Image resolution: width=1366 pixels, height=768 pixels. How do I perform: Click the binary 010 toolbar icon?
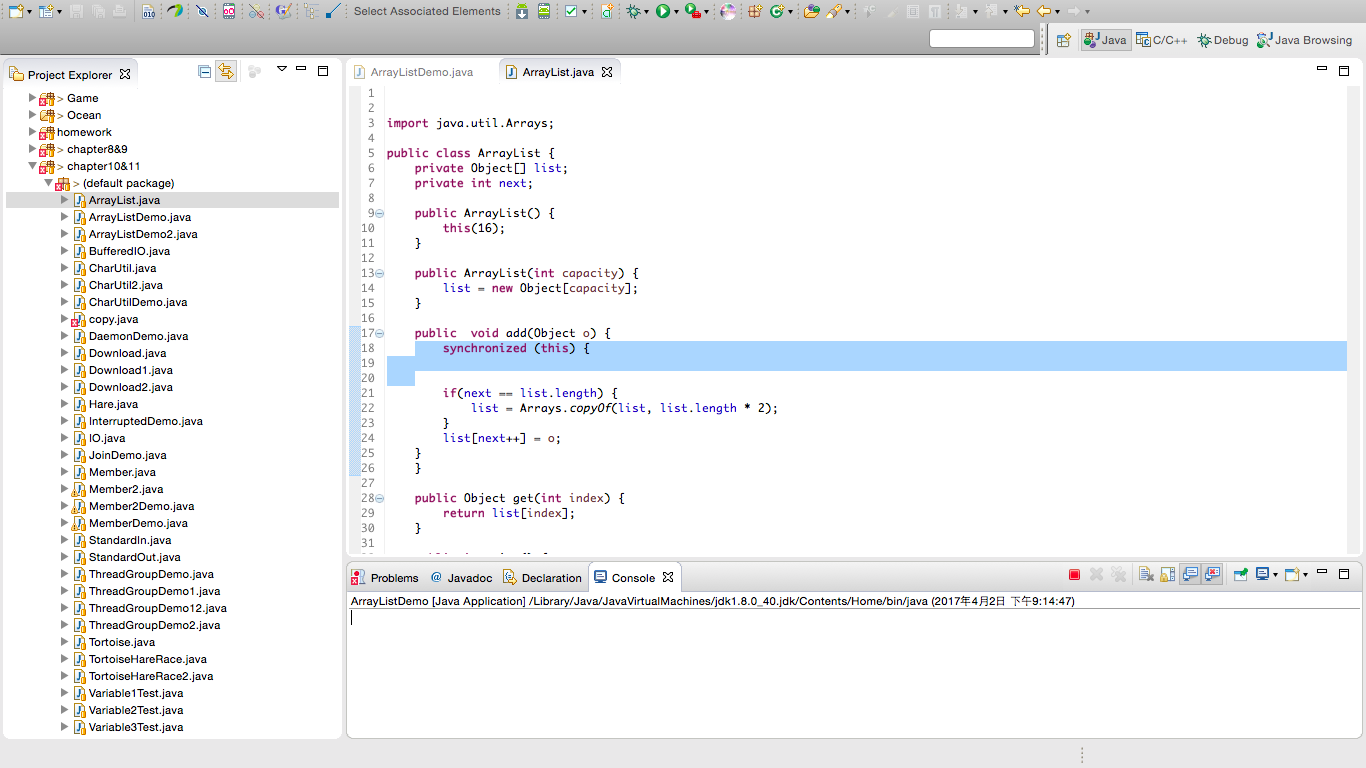pos(148,11)
